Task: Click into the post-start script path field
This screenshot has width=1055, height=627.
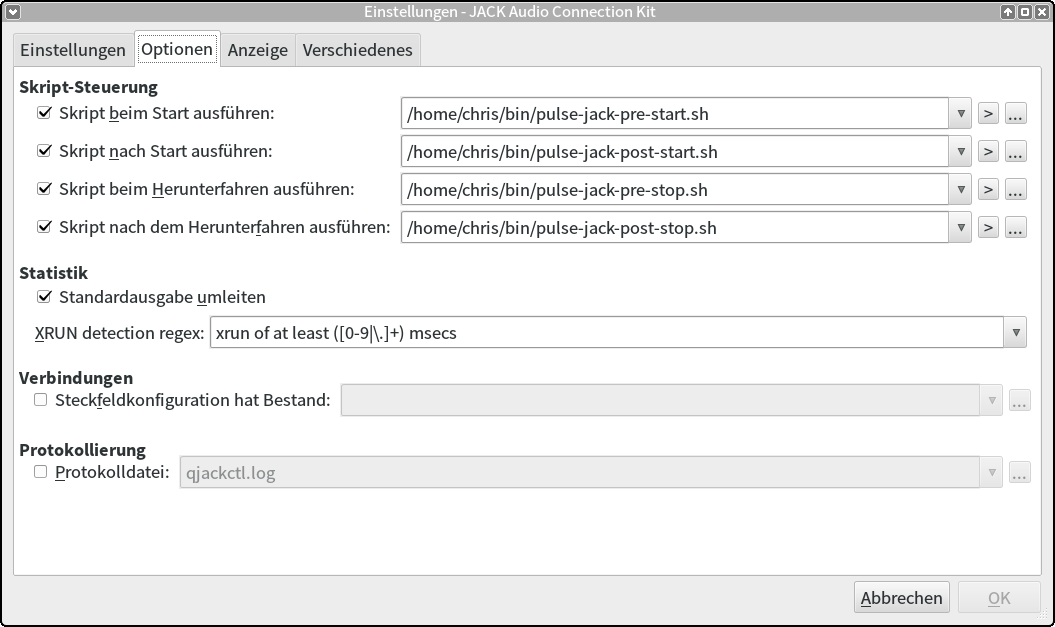Action: [x=675, y=151]
